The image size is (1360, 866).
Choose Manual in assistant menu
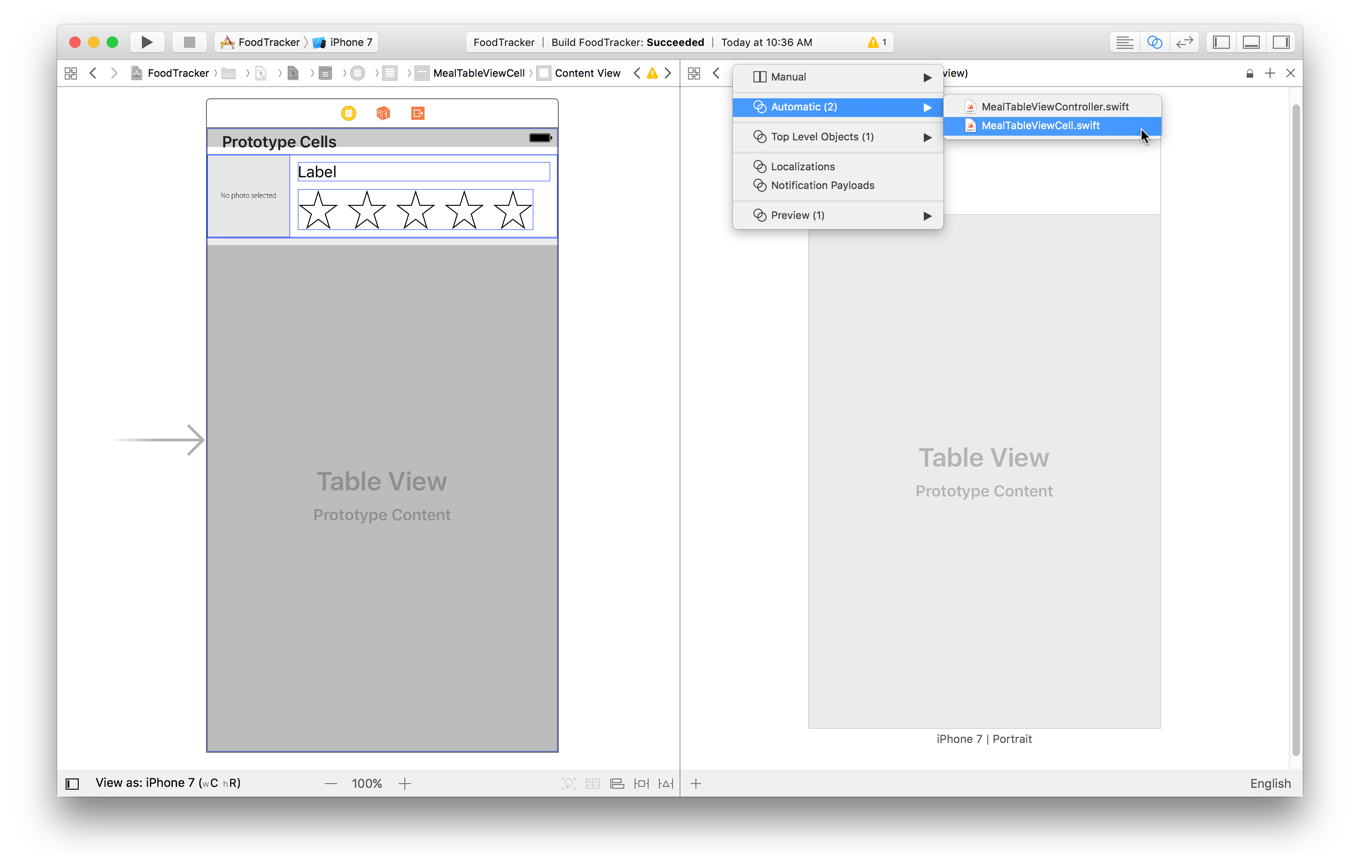[838, 77]
